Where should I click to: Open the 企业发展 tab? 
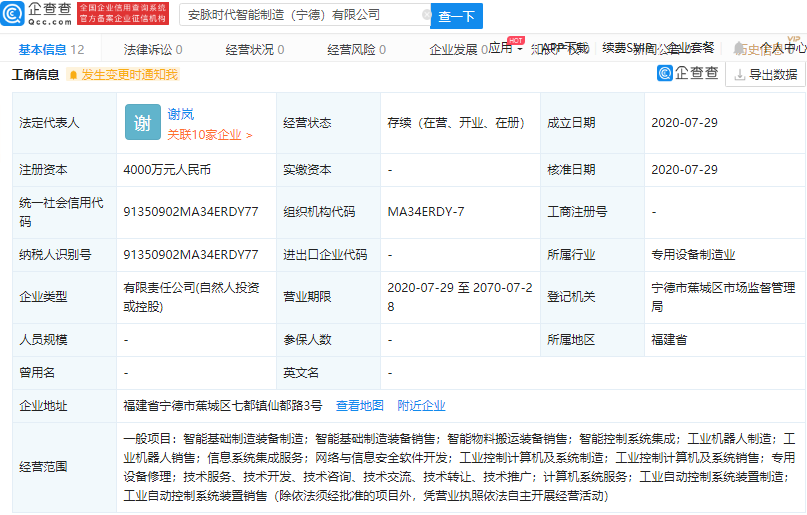pos(458,49)
